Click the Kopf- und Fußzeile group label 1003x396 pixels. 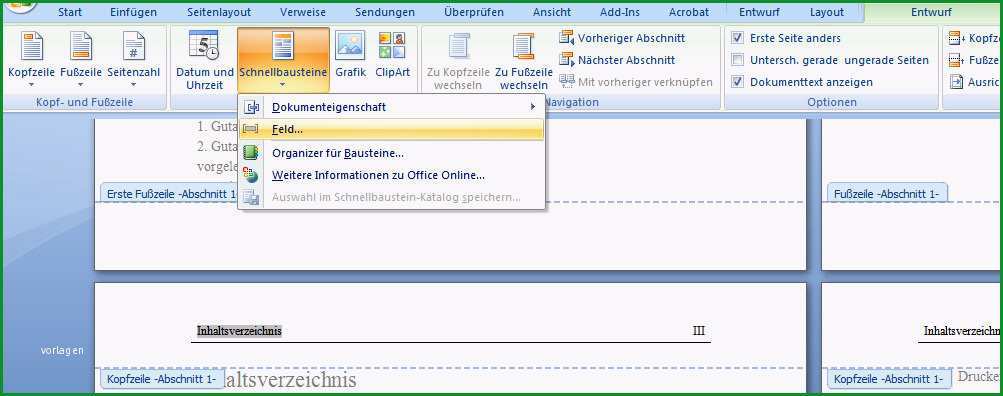click(x=85, y=102)
